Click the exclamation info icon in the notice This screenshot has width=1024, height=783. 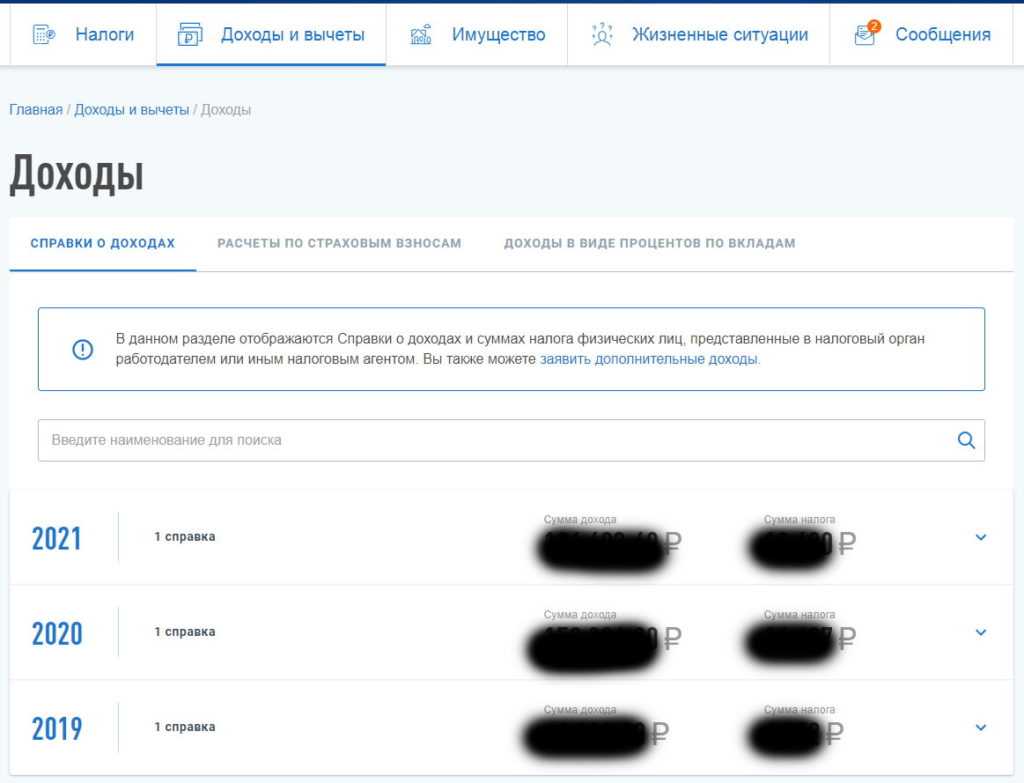pos(82,349)
